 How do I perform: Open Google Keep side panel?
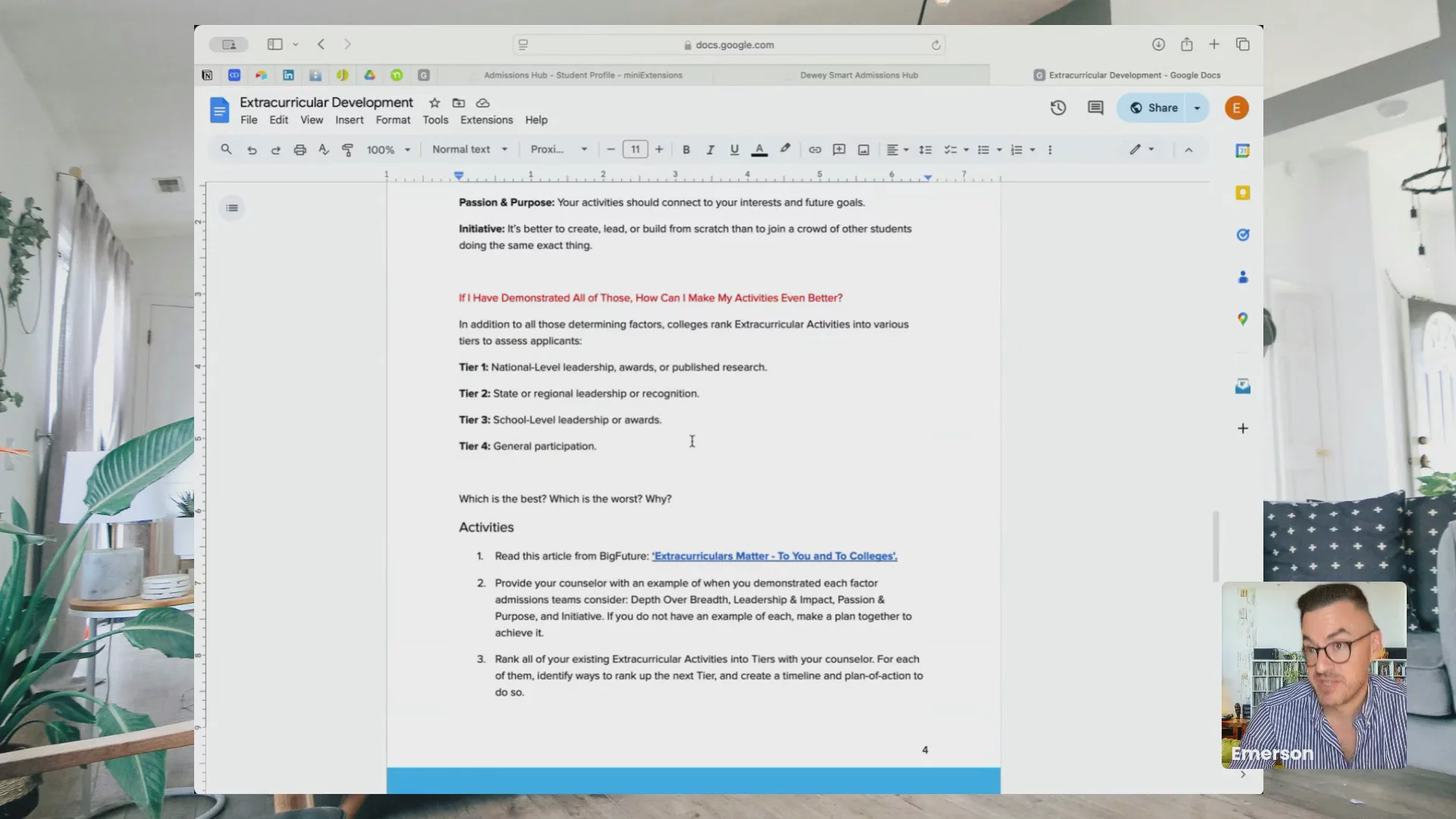click(x=1242, y=193)
